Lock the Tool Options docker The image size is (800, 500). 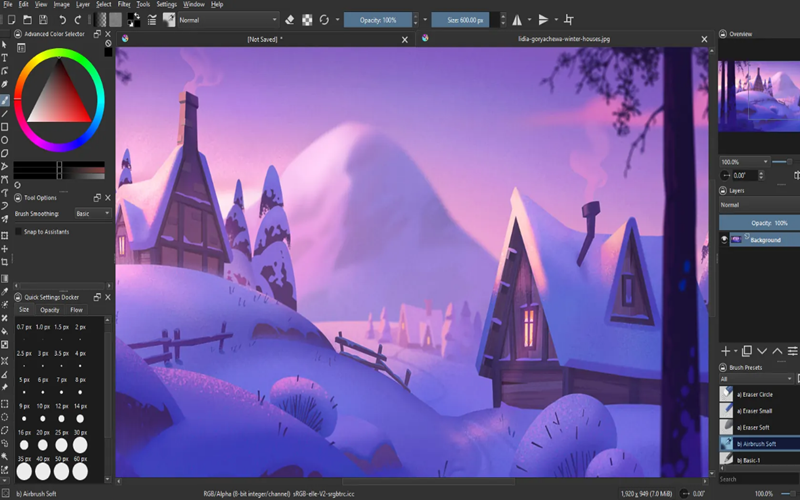[17, 197]
